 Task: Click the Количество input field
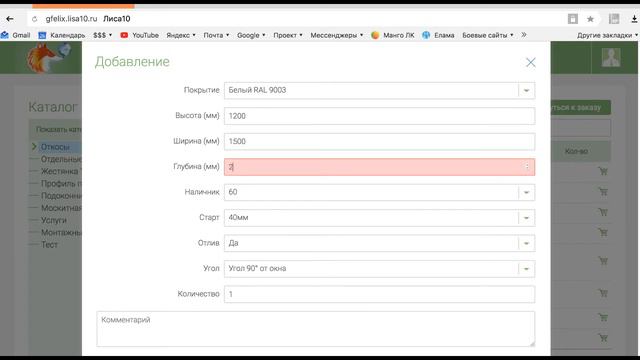[379, 294]
